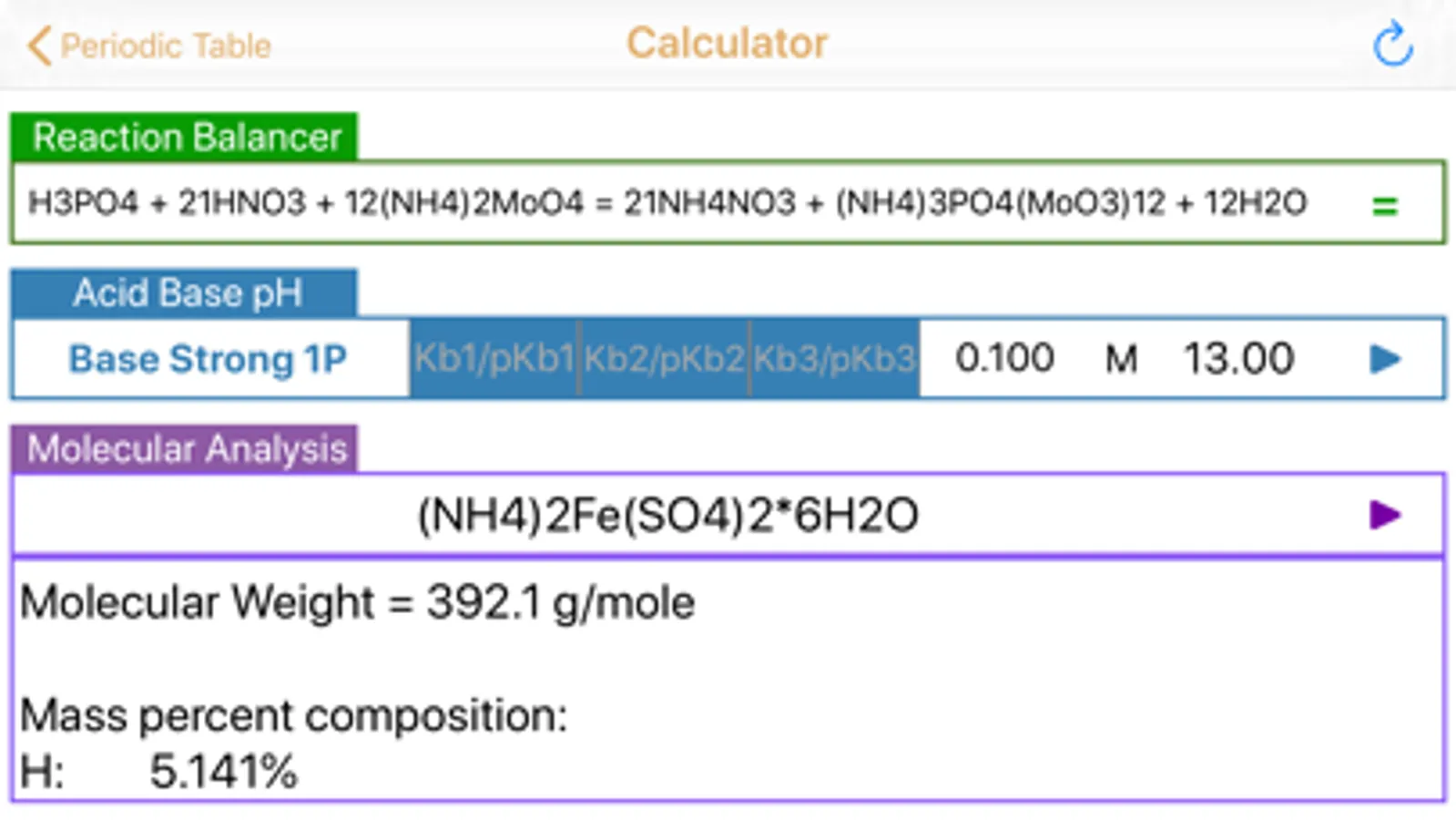Tap the blue refresh icon
The height and width of the screenshot is (820, 1456).
click(x=1392, y=46)
